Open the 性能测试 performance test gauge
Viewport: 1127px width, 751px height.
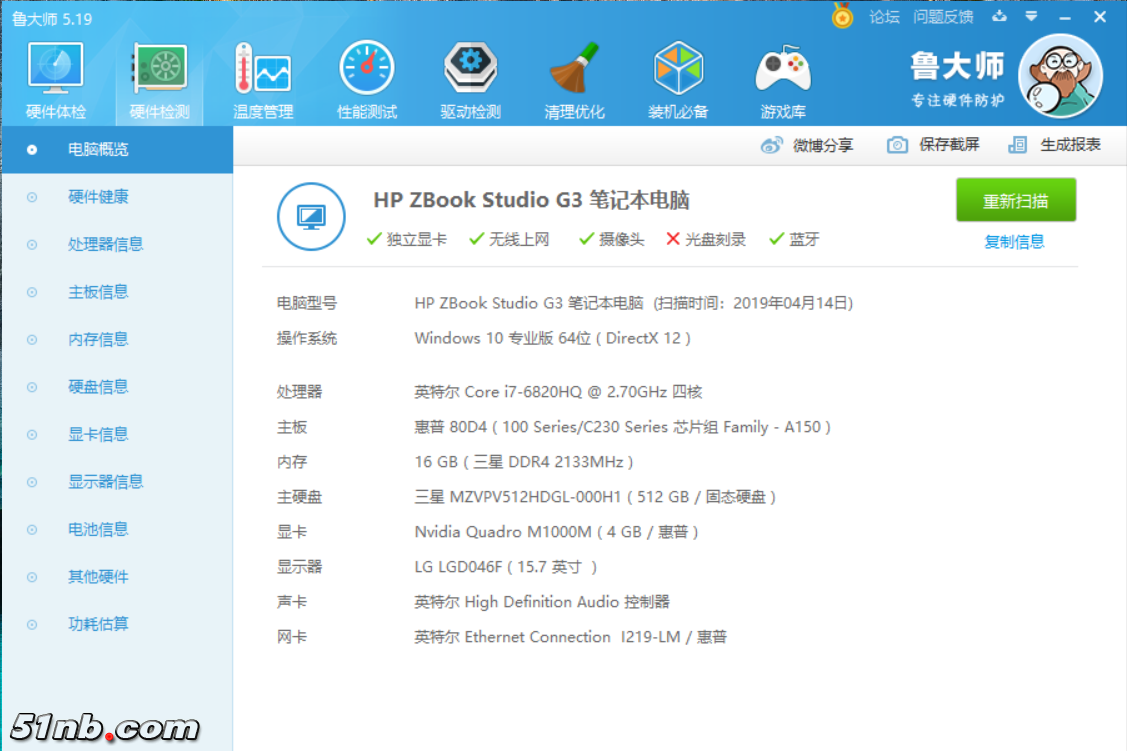pyautogui.click(x=367, y=81)
